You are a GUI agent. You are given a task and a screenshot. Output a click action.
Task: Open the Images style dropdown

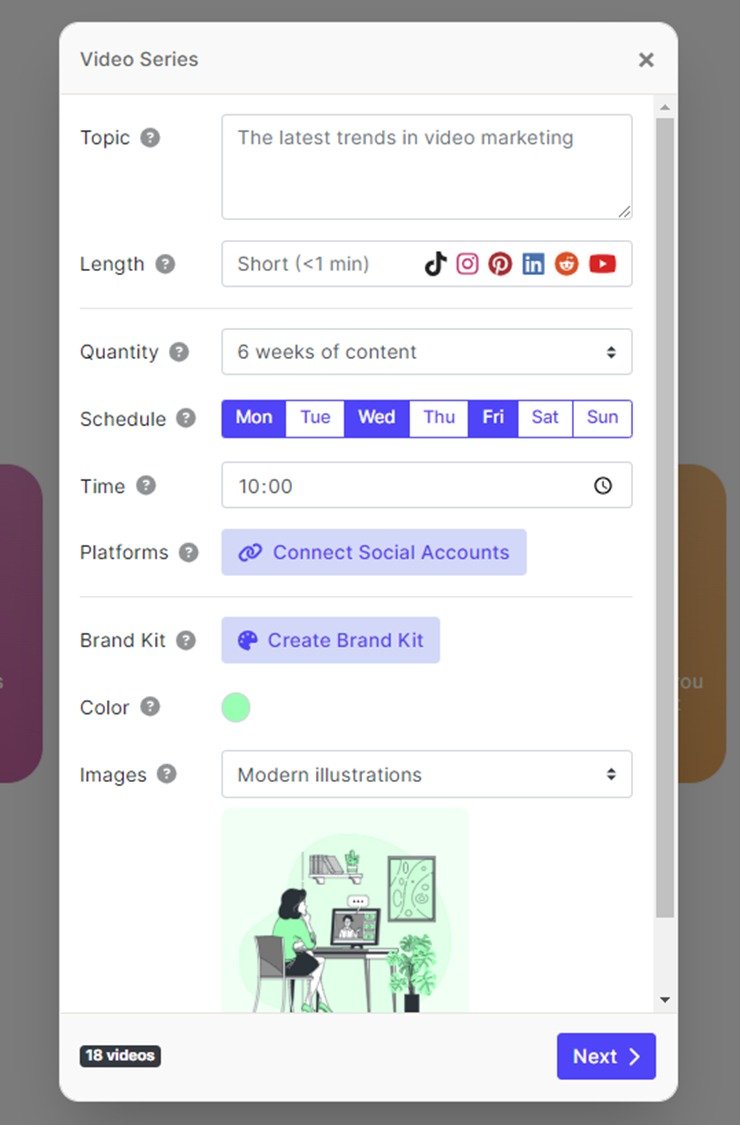point(427,774)
